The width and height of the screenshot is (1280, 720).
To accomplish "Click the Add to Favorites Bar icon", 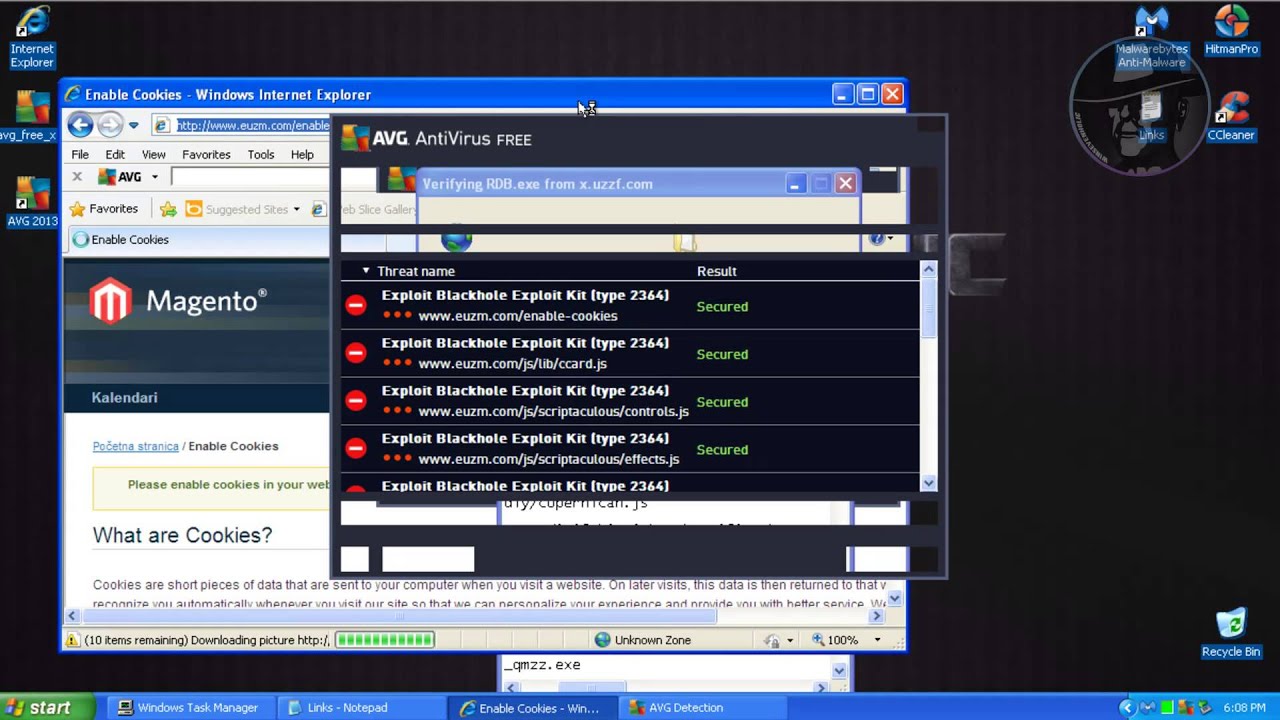I will pos(168,209).
